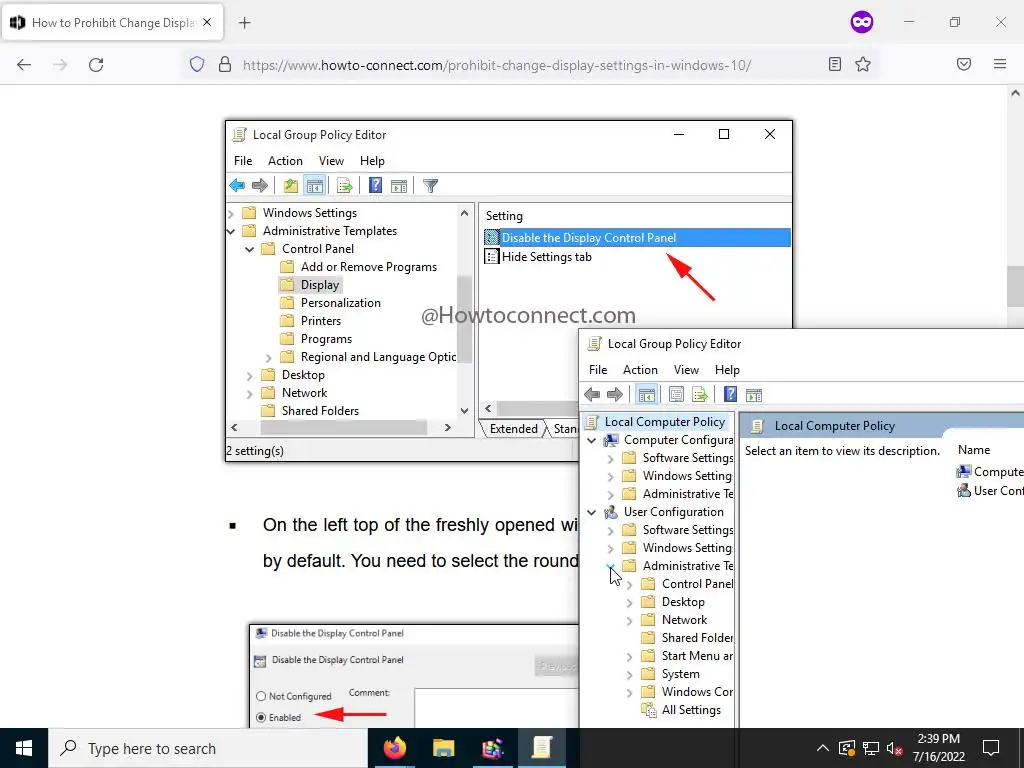
Task: Click blue Help icon in front Policy Editor
Action: click(x=730, y=394)
